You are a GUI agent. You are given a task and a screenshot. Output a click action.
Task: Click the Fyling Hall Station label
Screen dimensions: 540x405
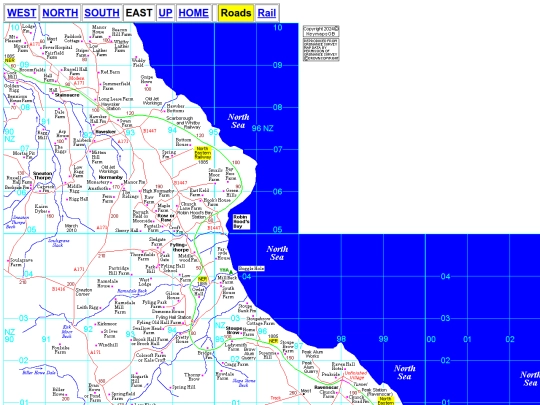173,317
